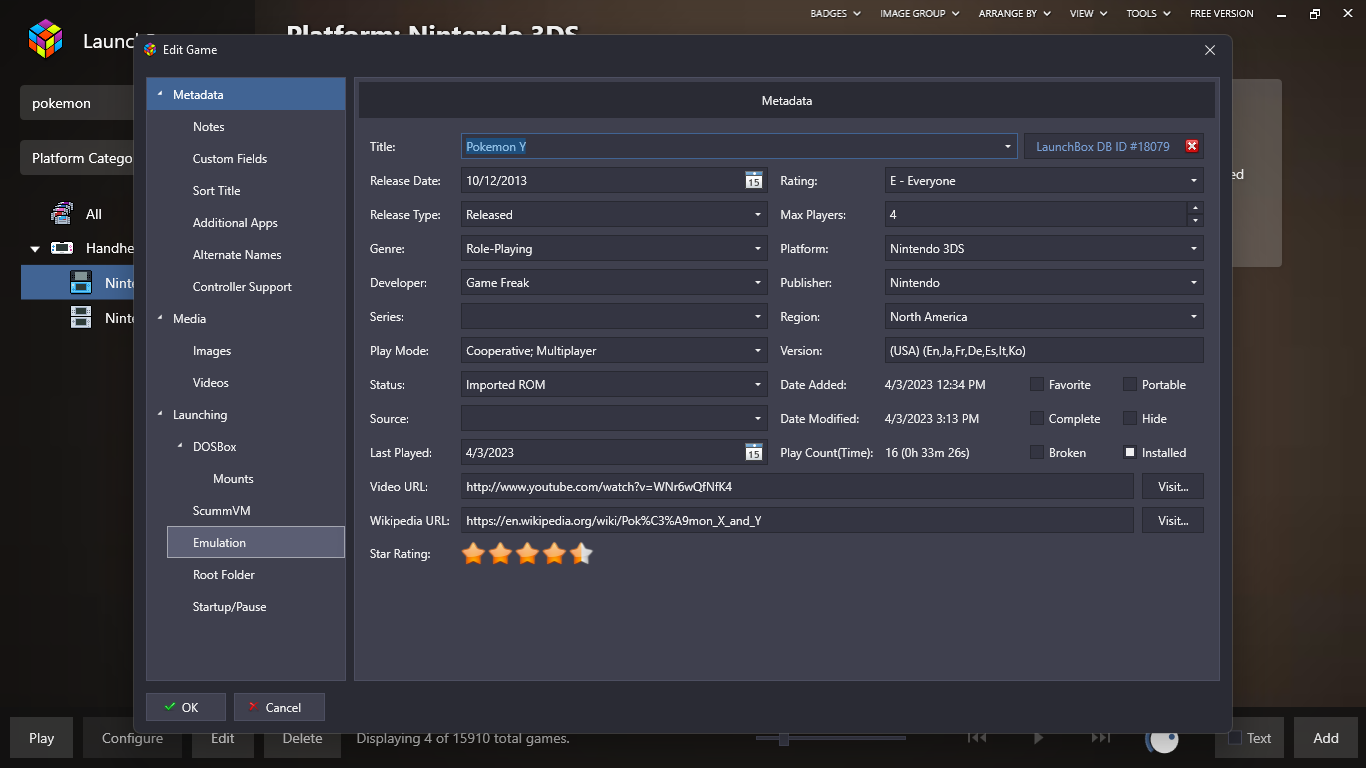Image resolution: width=1366 pixels, height=768 pixels.
Task: Open the Image Group menu
Action: pyautogui.click(x=919, y=13)
